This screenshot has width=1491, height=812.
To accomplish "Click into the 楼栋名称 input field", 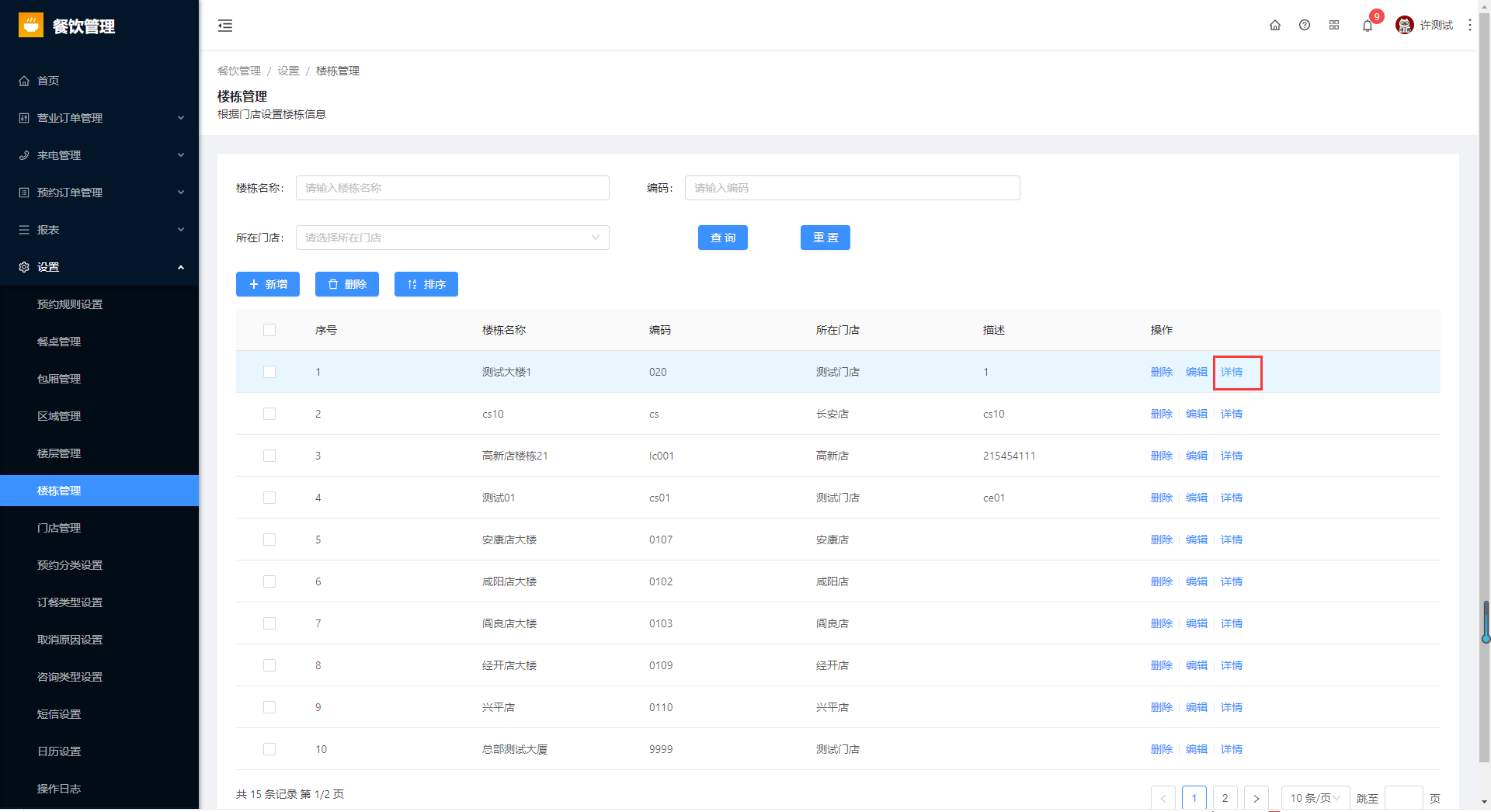I will point(452,188).
